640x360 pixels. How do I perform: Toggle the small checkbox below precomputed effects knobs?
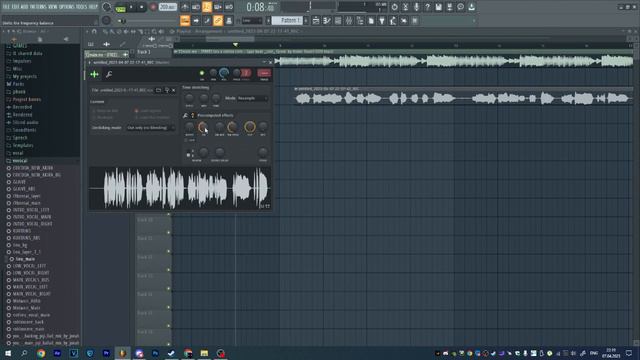coord(186,140)
